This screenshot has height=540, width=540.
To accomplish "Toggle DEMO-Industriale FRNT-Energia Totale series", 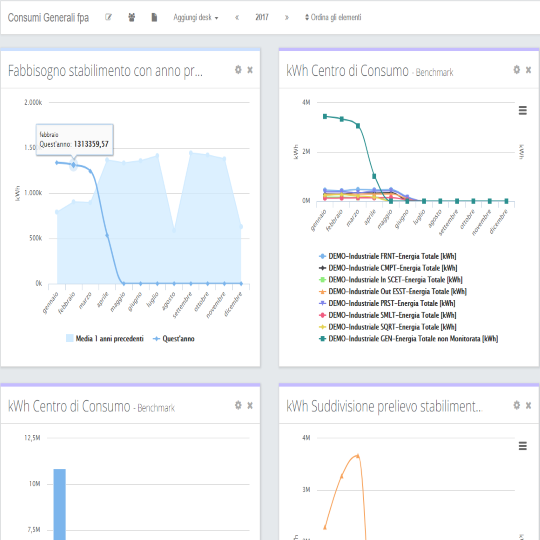I will tap(388, 256).
